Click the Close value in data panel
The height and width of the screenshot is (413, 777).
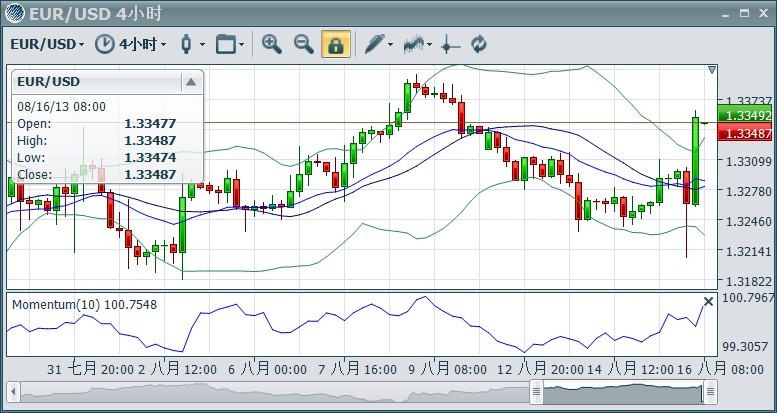150,175
